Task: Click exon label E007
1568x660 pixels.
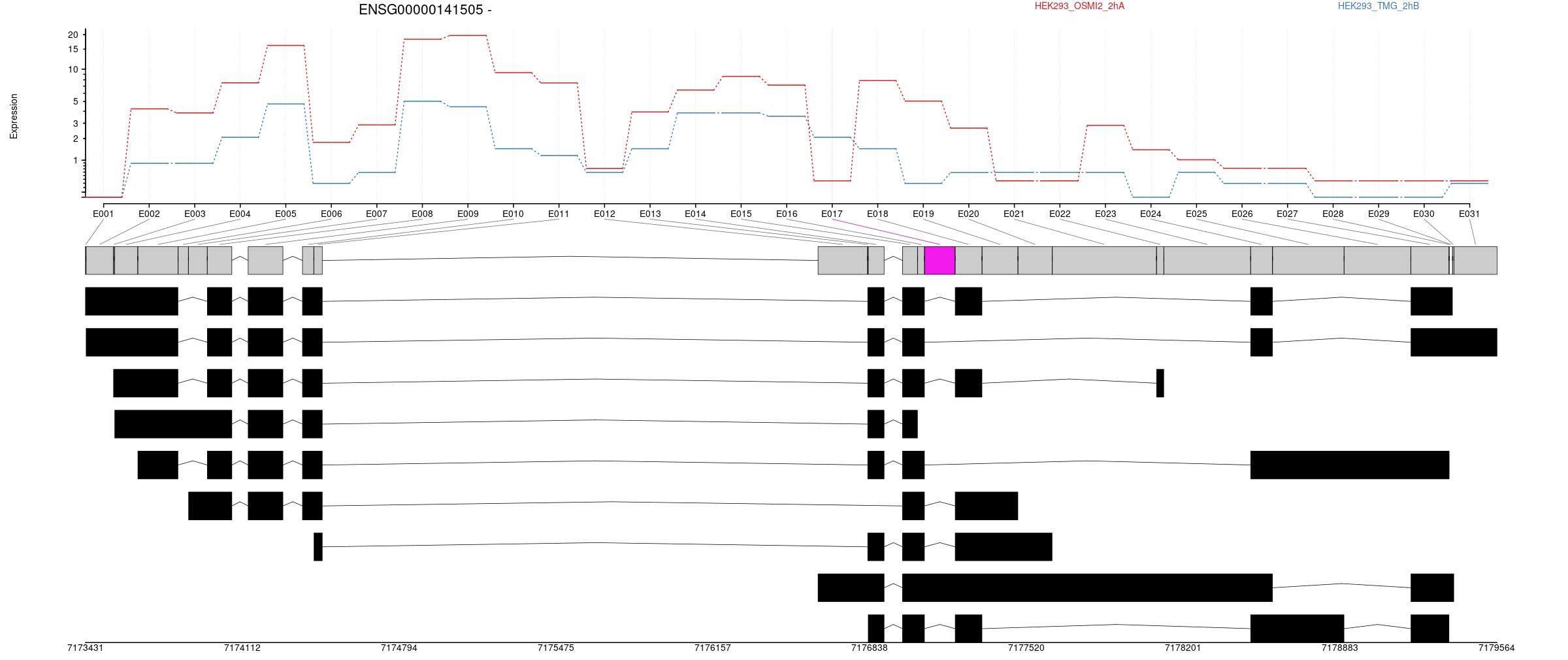Action: (x=376, y=214)
